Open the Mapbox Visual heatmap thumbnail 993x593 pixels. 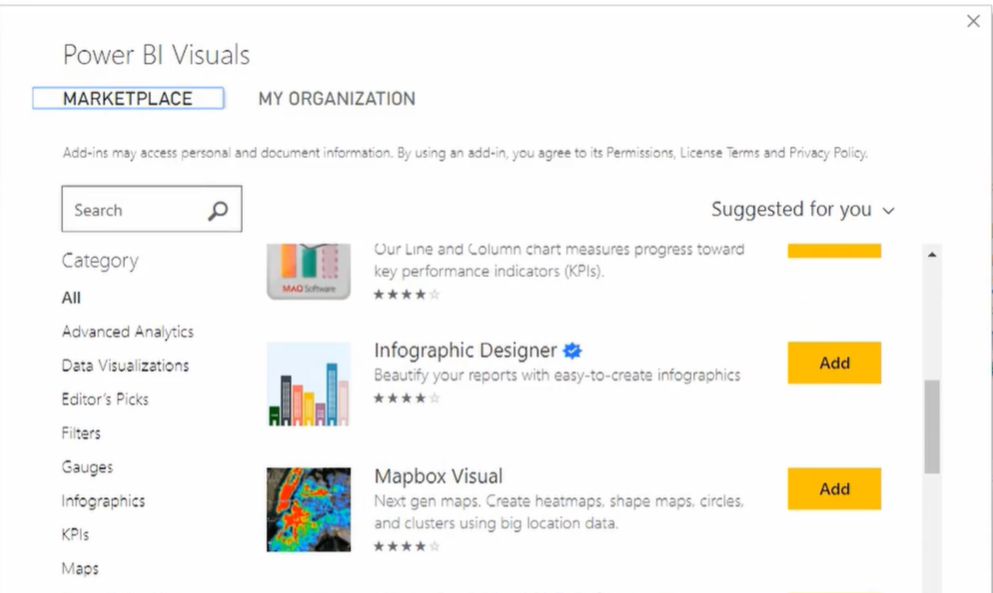point(308,509)
